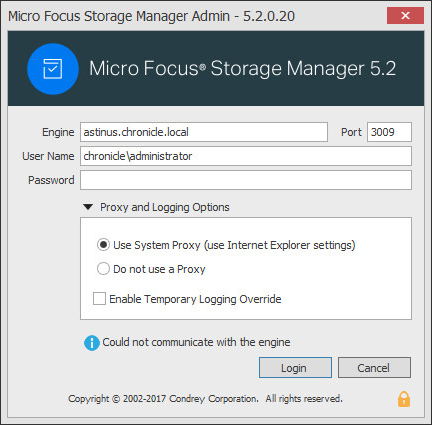432x425 pixels.
Task: Enable Temporary Logging Override checkbox
Action: 99,299
